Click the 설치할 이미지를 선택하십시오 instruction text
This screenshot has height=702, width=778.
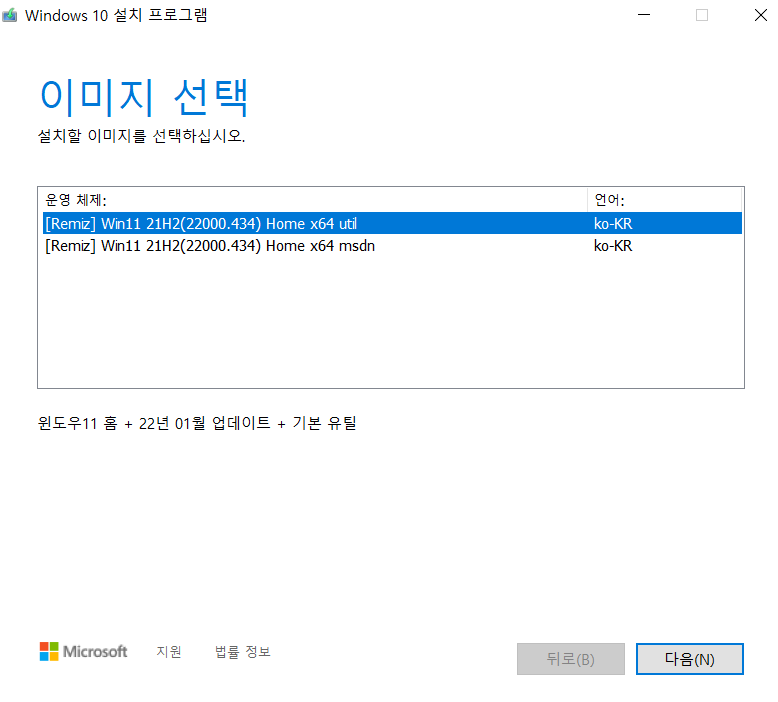coord(141,135)
